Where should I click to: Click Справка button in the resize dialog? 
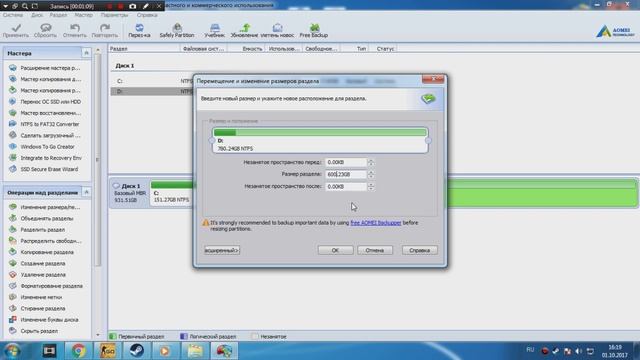coord(420,250)
